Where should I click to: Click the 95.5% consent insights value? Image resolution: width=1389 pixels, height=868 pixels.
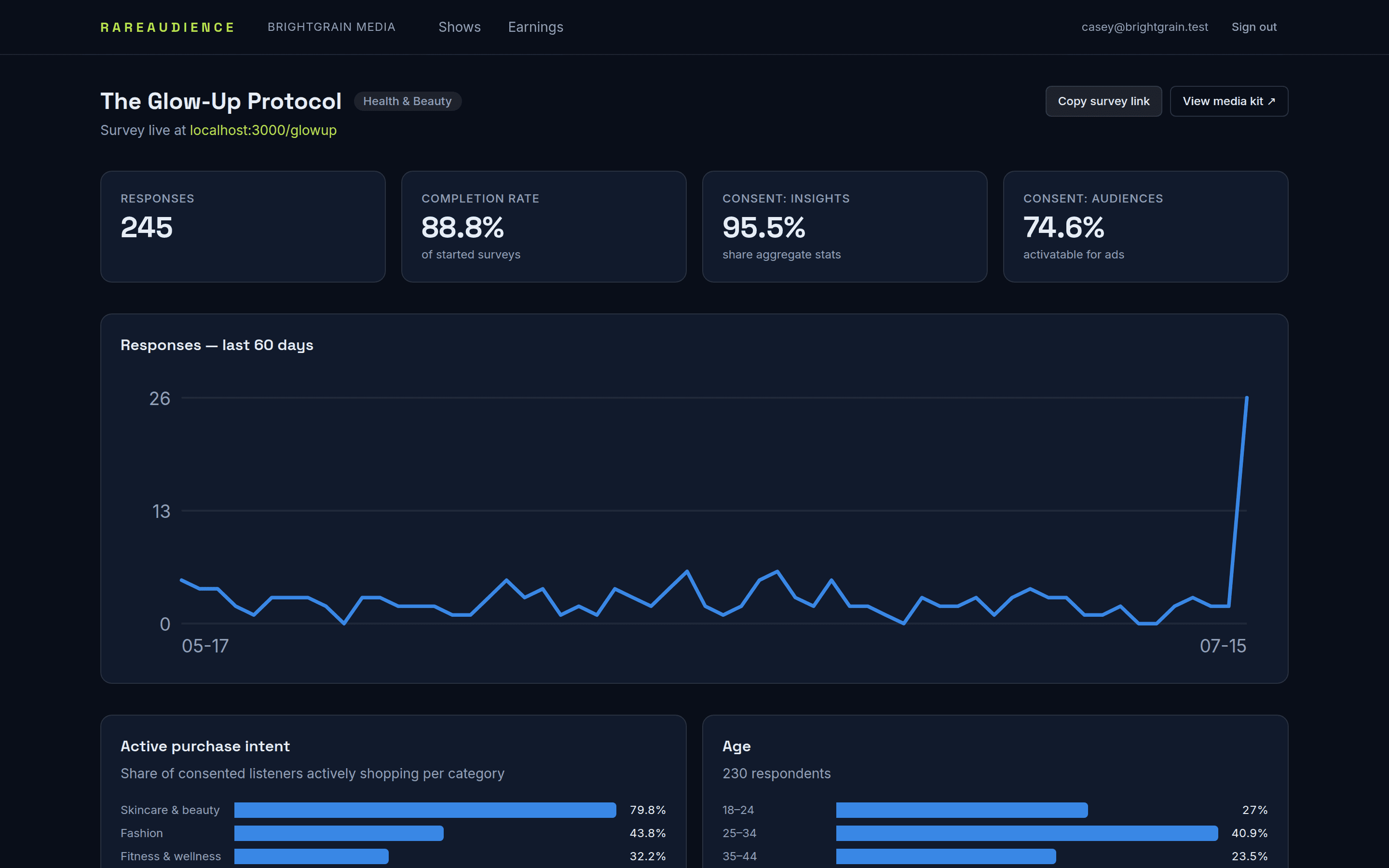[764, 227]
